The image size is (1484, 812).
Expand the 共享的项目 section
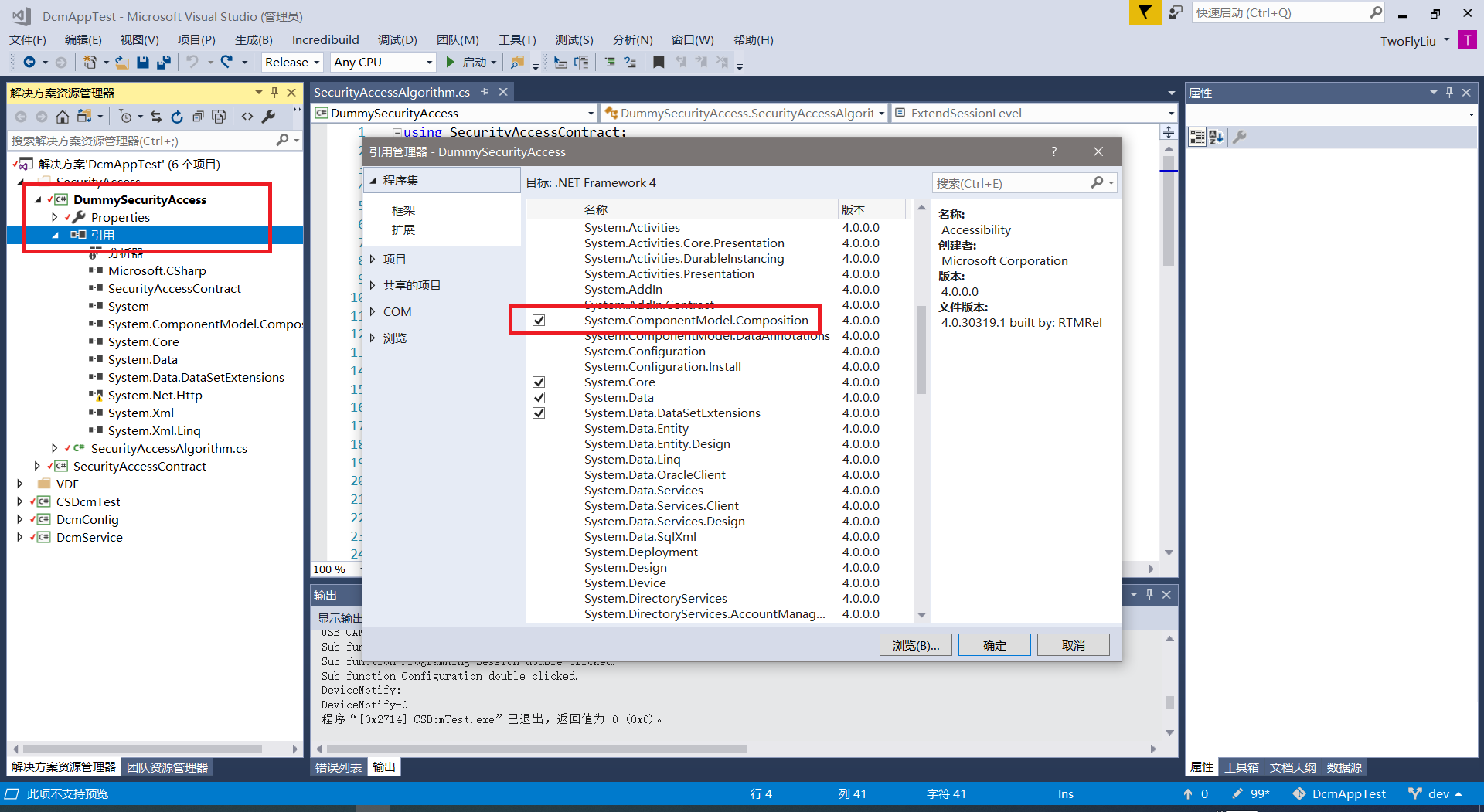(373, 286)
